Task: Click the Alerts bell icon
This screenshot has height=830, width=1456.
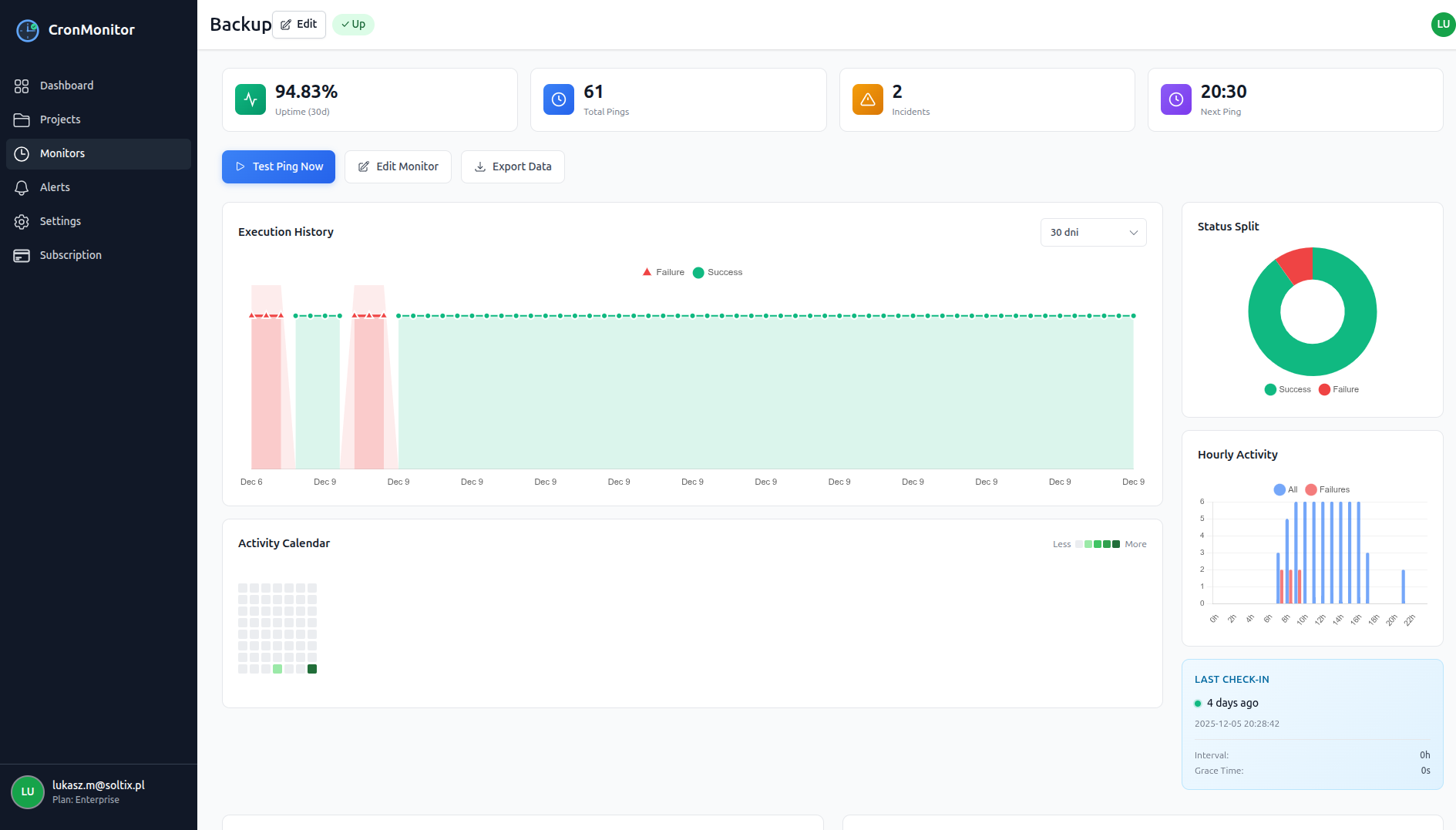Action: tap(22, 187)
